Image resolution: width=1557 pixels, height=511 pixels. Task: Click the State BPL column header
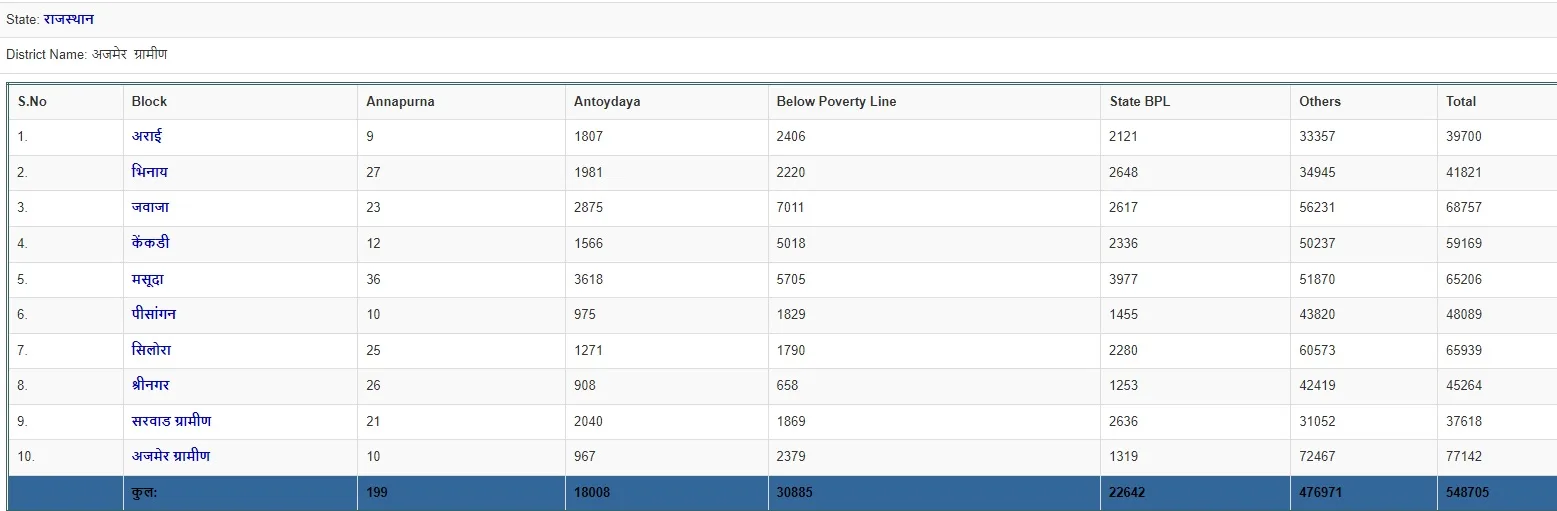tap(1139, 101)
